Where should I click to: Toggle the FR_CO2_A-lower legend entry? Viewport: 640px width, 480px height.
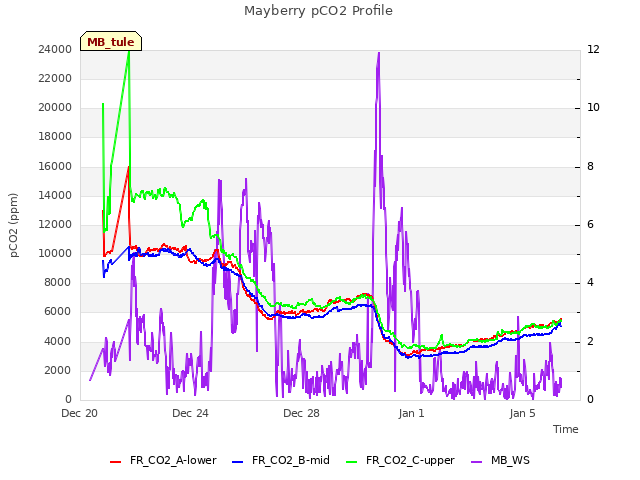pos(163,460)
